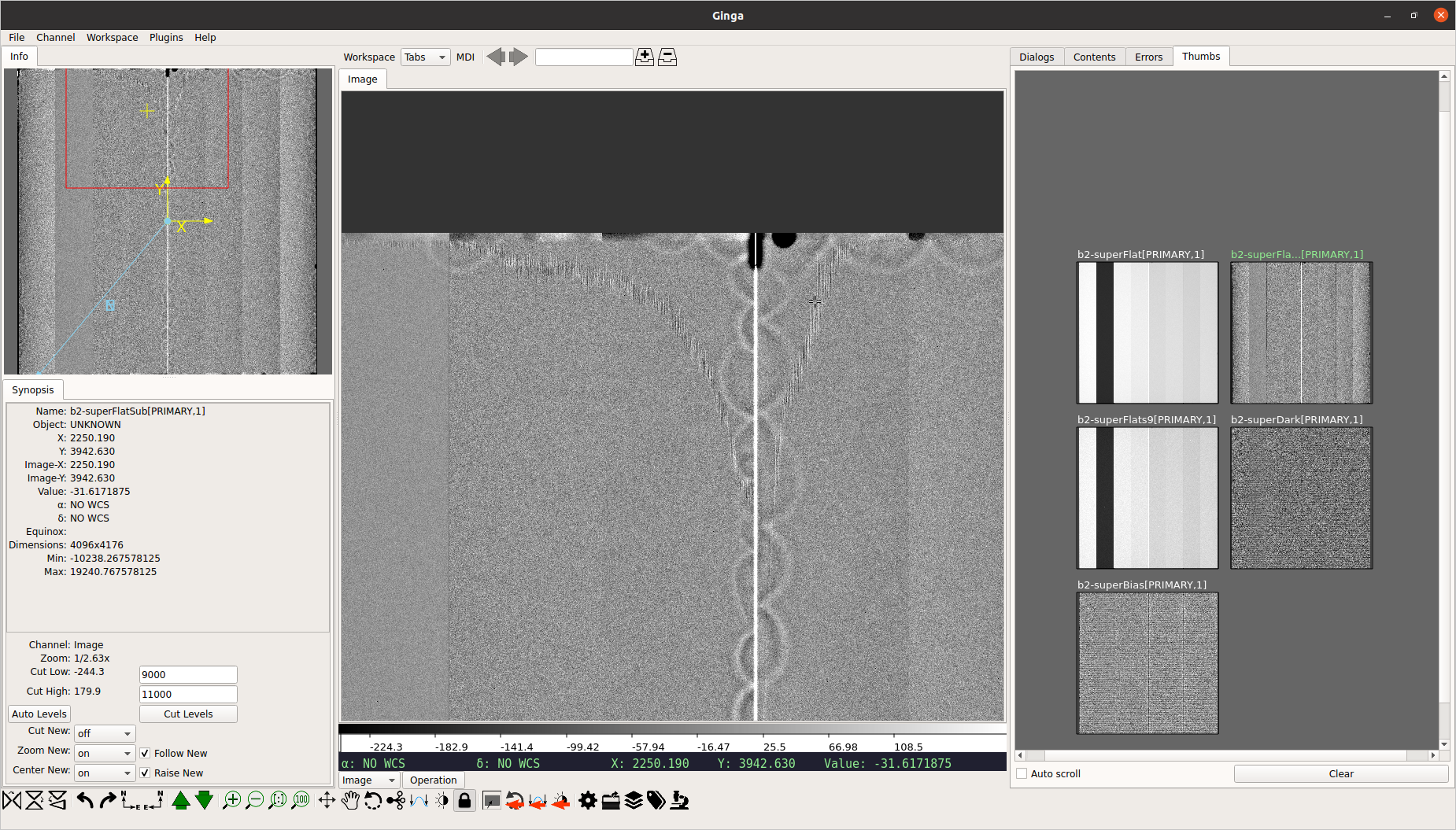Enable the Auto scroll checkbox
The height and width of the screenshot is (830, 1456).
point(1022,773)
